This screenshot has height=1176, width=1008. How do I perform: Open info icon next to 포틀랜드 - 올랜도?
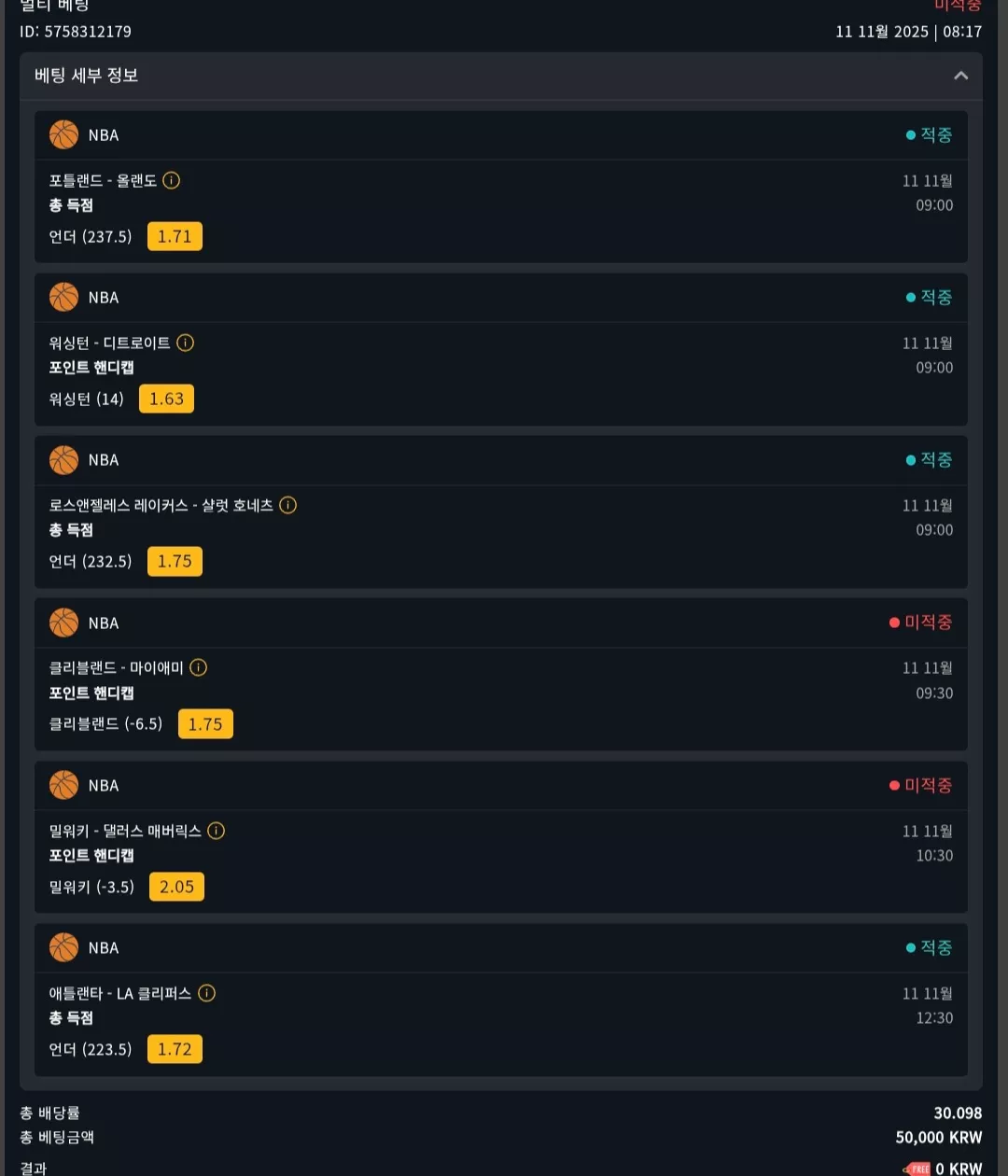coord(172,180)
